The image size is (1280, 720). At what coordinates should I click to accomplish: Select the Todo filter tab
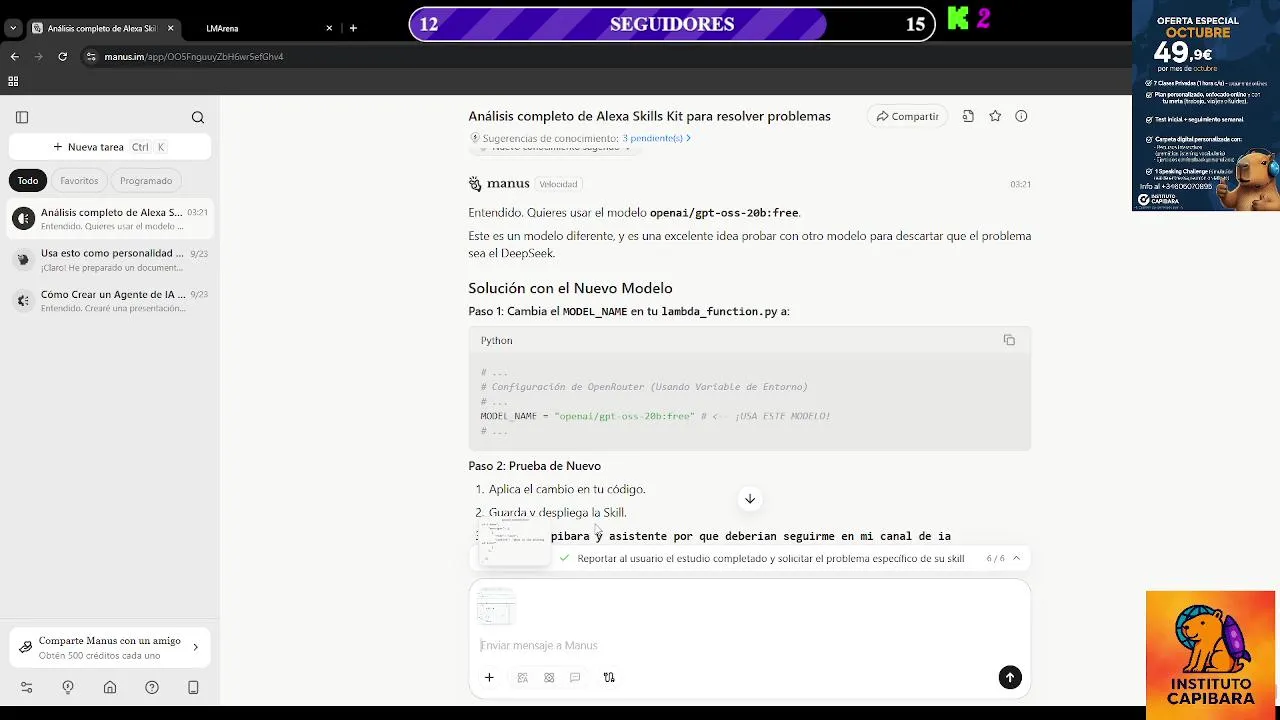28,181
